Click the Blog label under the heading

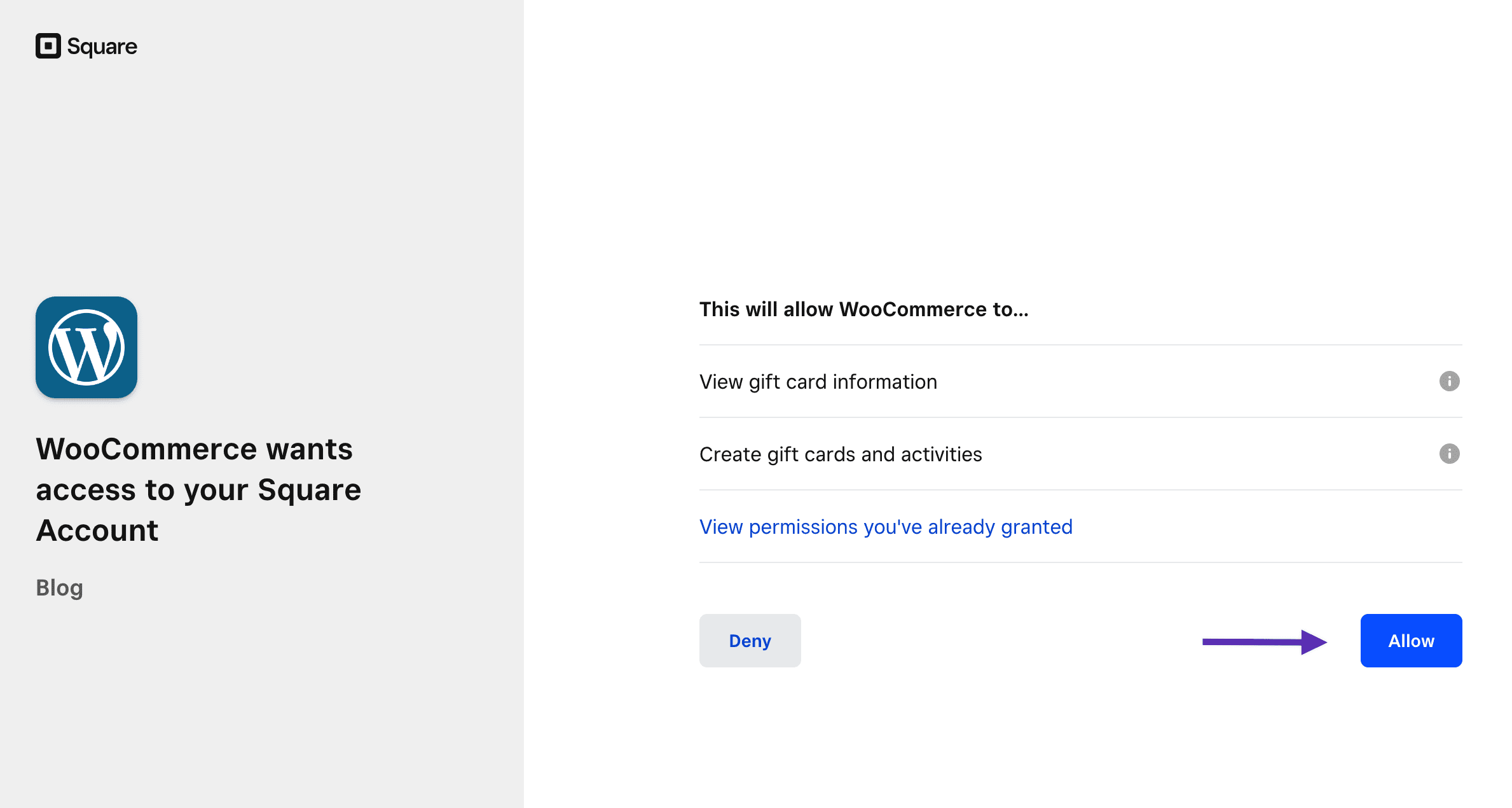59,587
